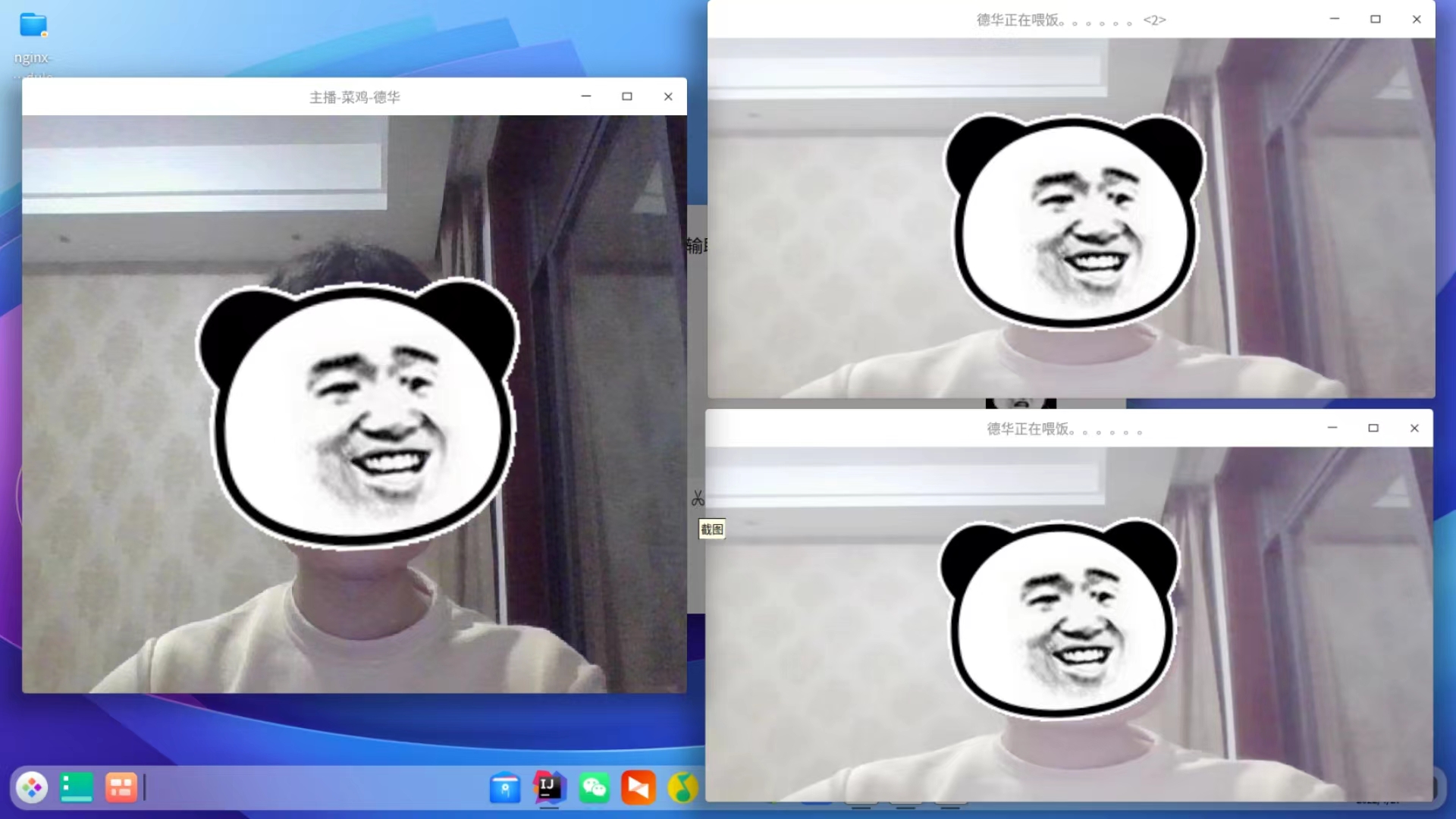Click the green show-desktop icon in the dock
The height and width of the screenshot is (819, 1456).
[x=77, y=788]
